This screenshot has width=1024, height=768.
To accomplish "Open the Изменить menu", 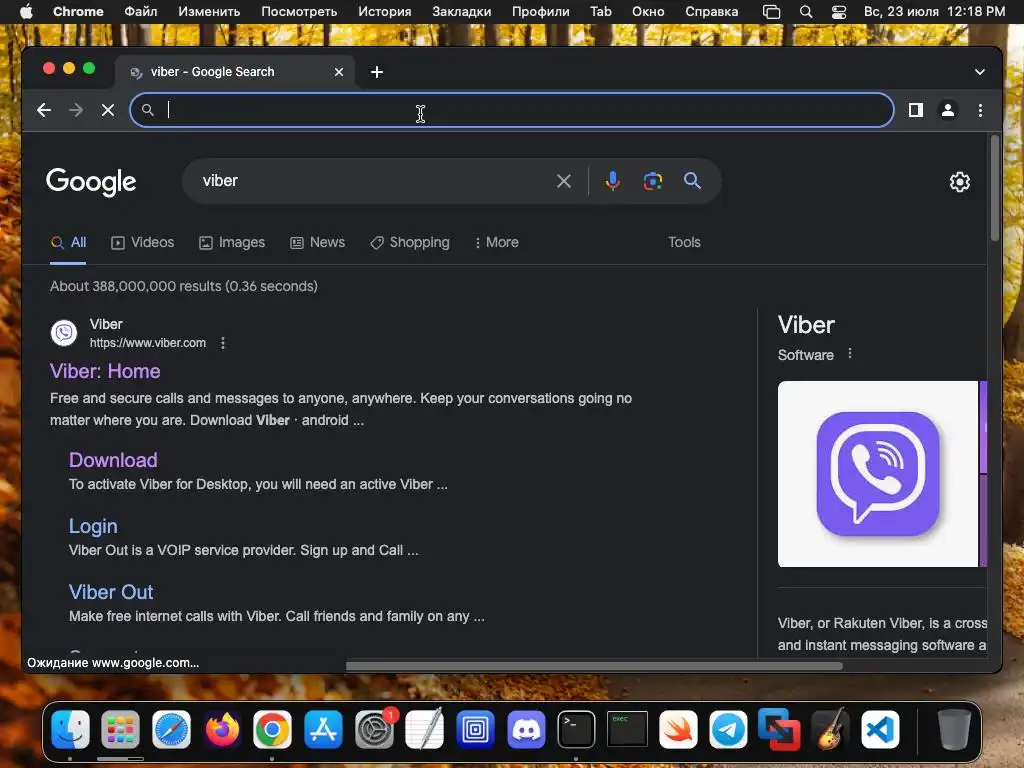I will tap(209, 11).
